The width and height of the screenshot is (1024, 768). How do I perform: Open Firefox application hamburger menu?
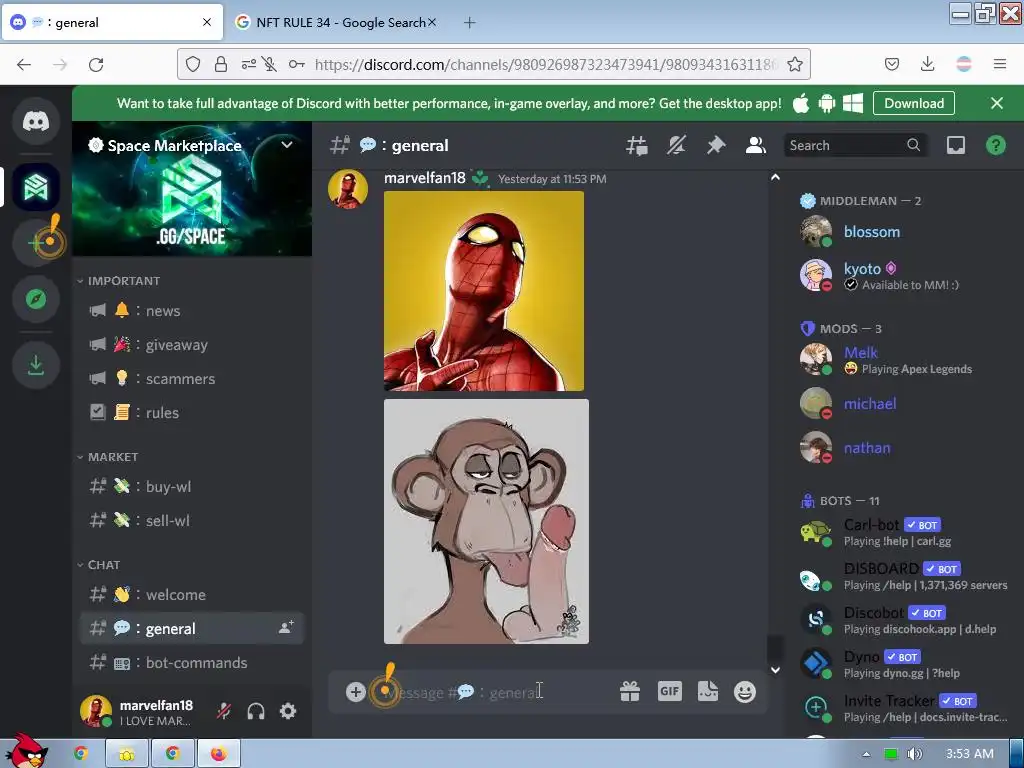pyautogui.click(x=1000, y=64)
